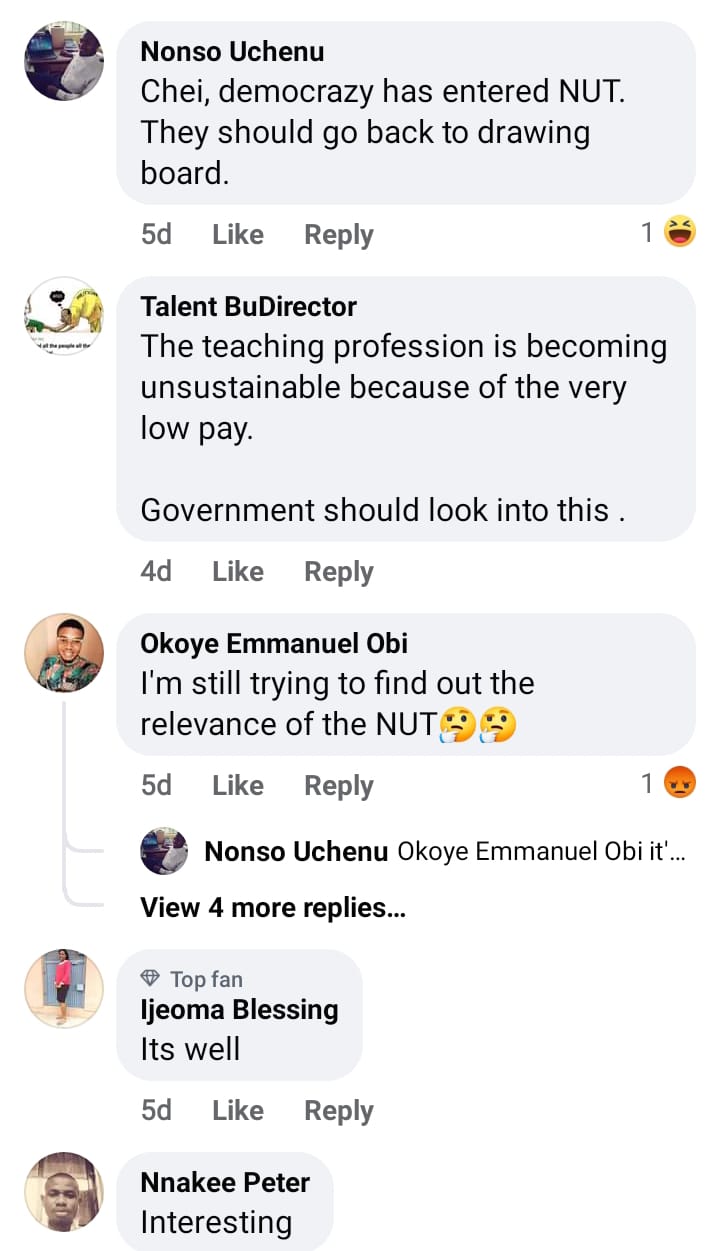Click the Top fan diamond badge icon
The height and width of the screenshot is (1251, 720).
tap(151, 979)
